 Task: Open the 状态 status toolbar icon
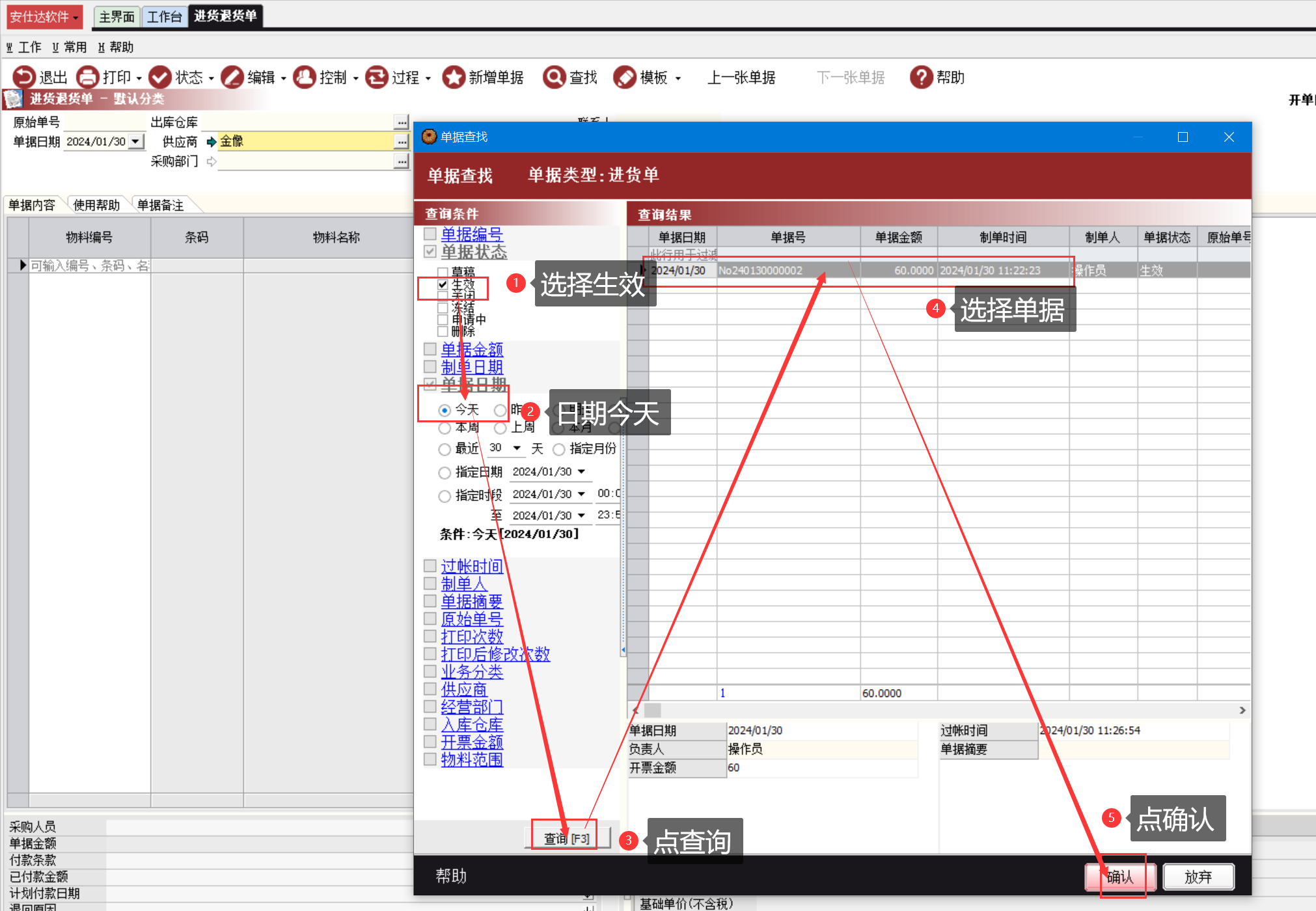[x=159, y=77]
